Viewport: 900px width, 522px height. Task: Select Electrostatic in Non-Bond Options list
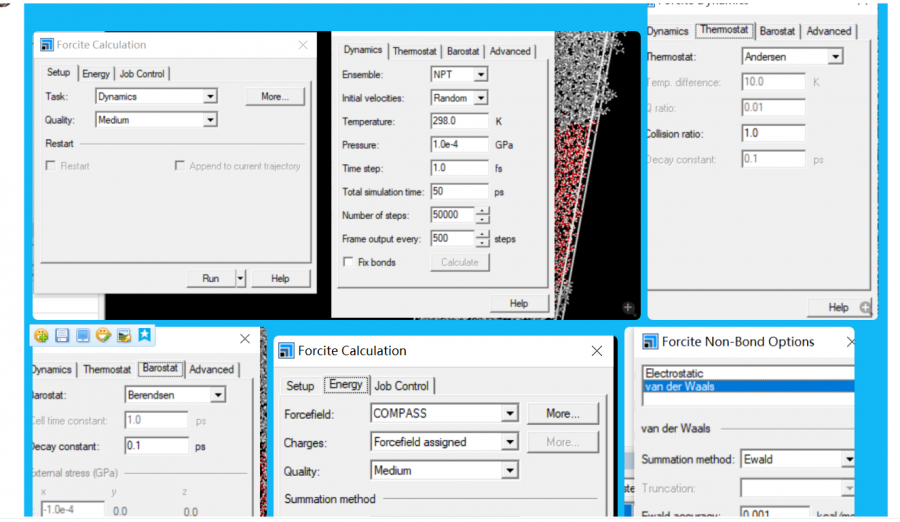(x=748, y=373)
